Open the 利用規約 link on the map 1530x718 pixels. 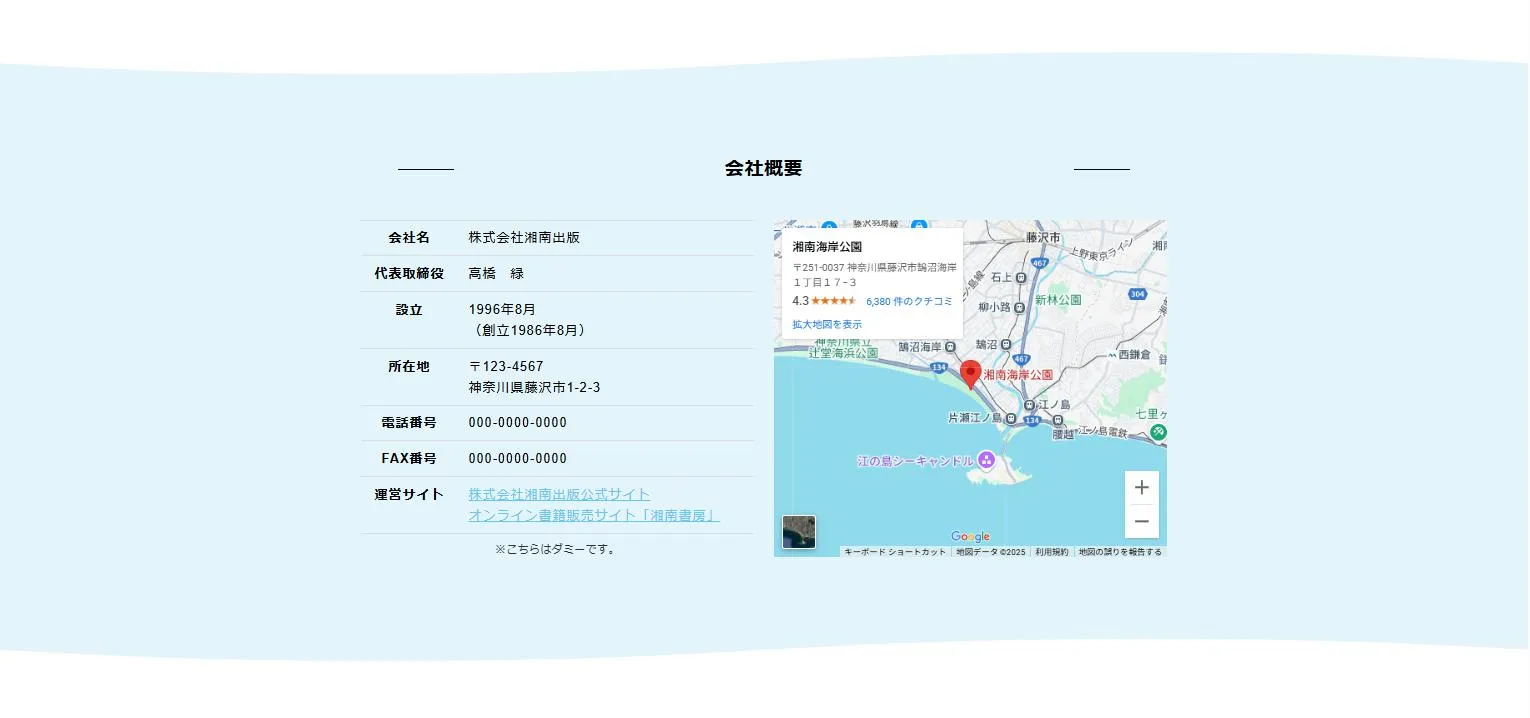pyautogui.click(x=1052, y=552)
